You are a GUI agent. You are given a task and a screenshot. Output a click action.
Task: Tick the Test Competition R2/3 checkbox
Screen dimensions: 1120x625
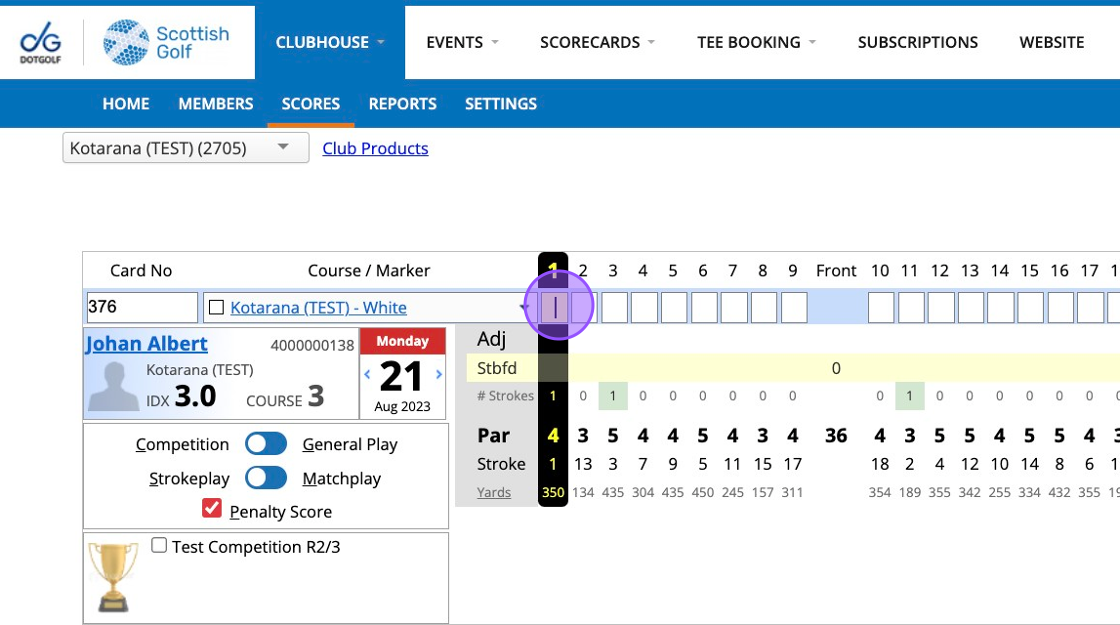coord(159,546)
